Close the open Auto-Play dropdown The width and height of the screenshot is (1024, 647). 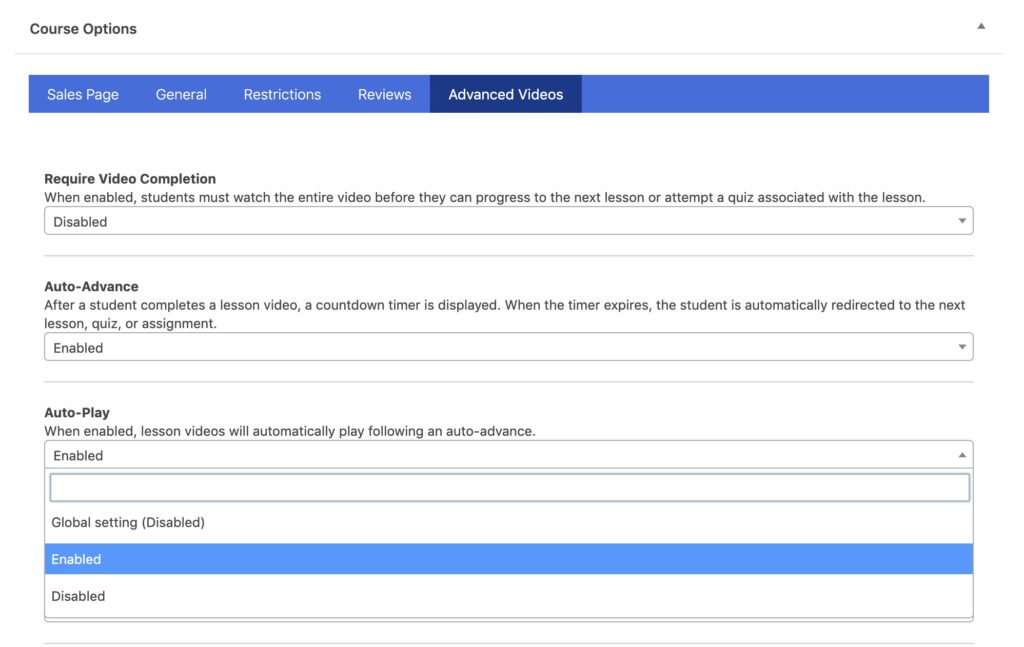pos(509,454)
